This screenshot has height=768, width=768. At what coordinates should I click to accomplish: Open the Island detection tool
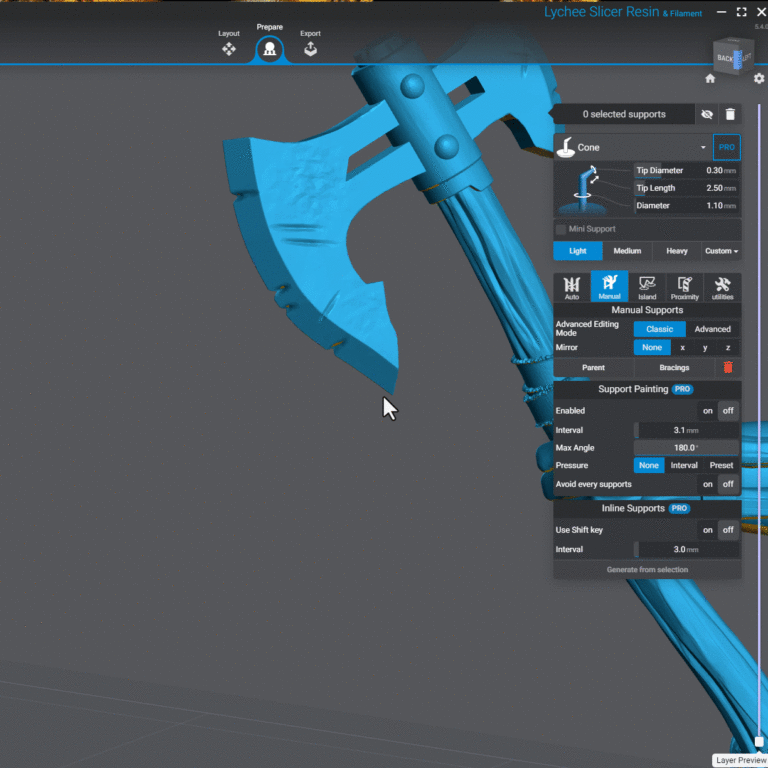coord(647,287)
